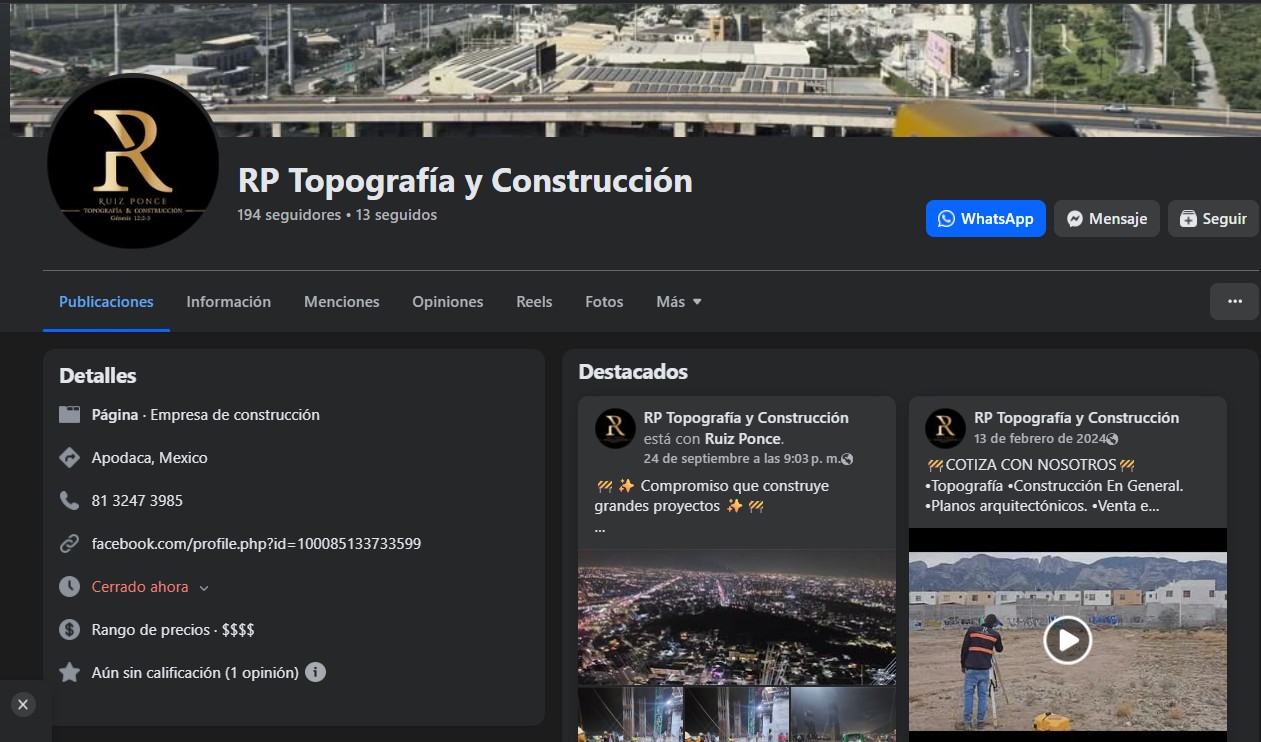Open the page options with the ellipsis button
This screenshot has width=1261, height=742.
[1234, 301]
